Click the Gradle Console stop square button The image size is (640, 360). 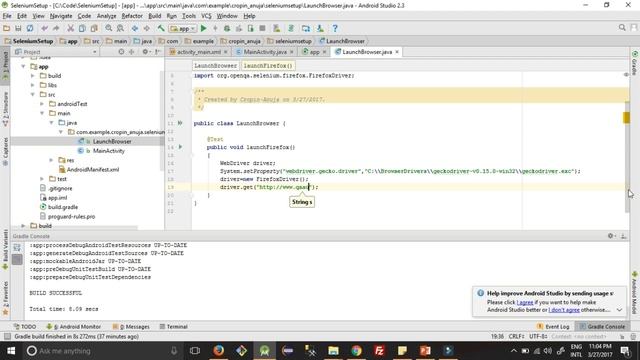point(17,260)
